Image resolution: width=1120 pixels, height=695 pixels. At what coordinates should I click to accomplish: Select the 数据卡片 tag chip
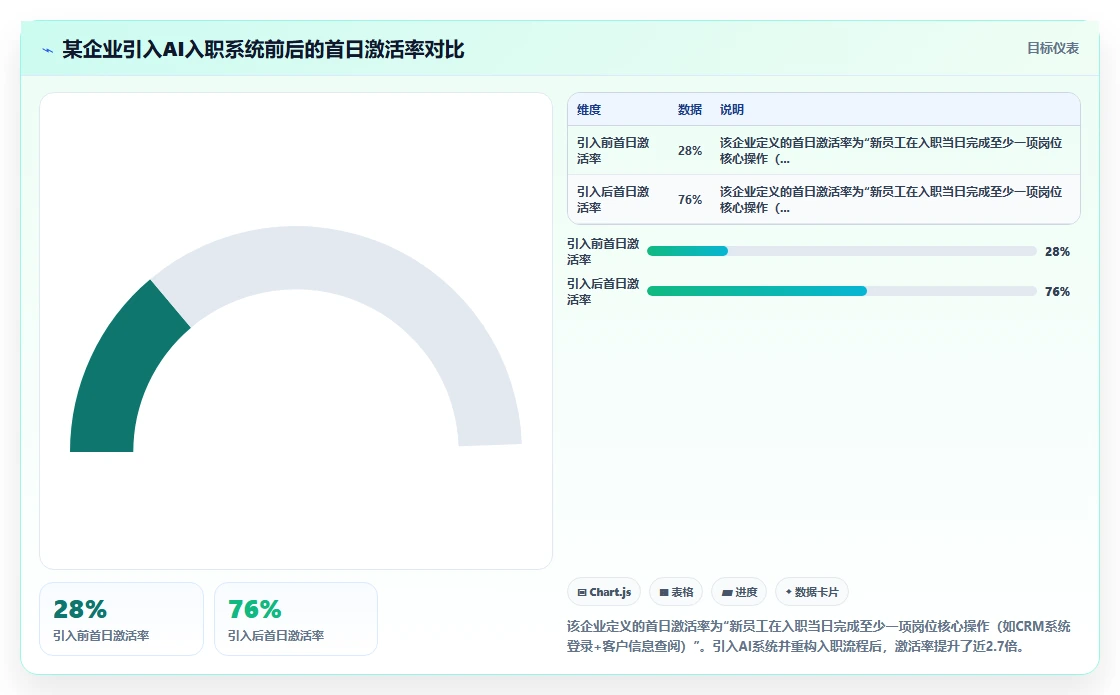(811, 592)
